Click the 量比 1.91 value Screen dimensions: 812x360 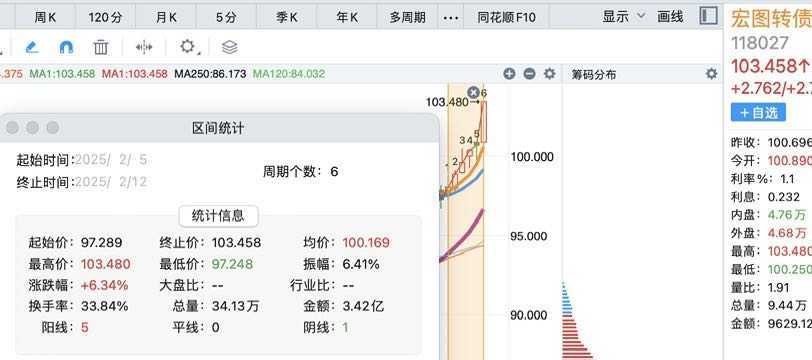point(778,287)
